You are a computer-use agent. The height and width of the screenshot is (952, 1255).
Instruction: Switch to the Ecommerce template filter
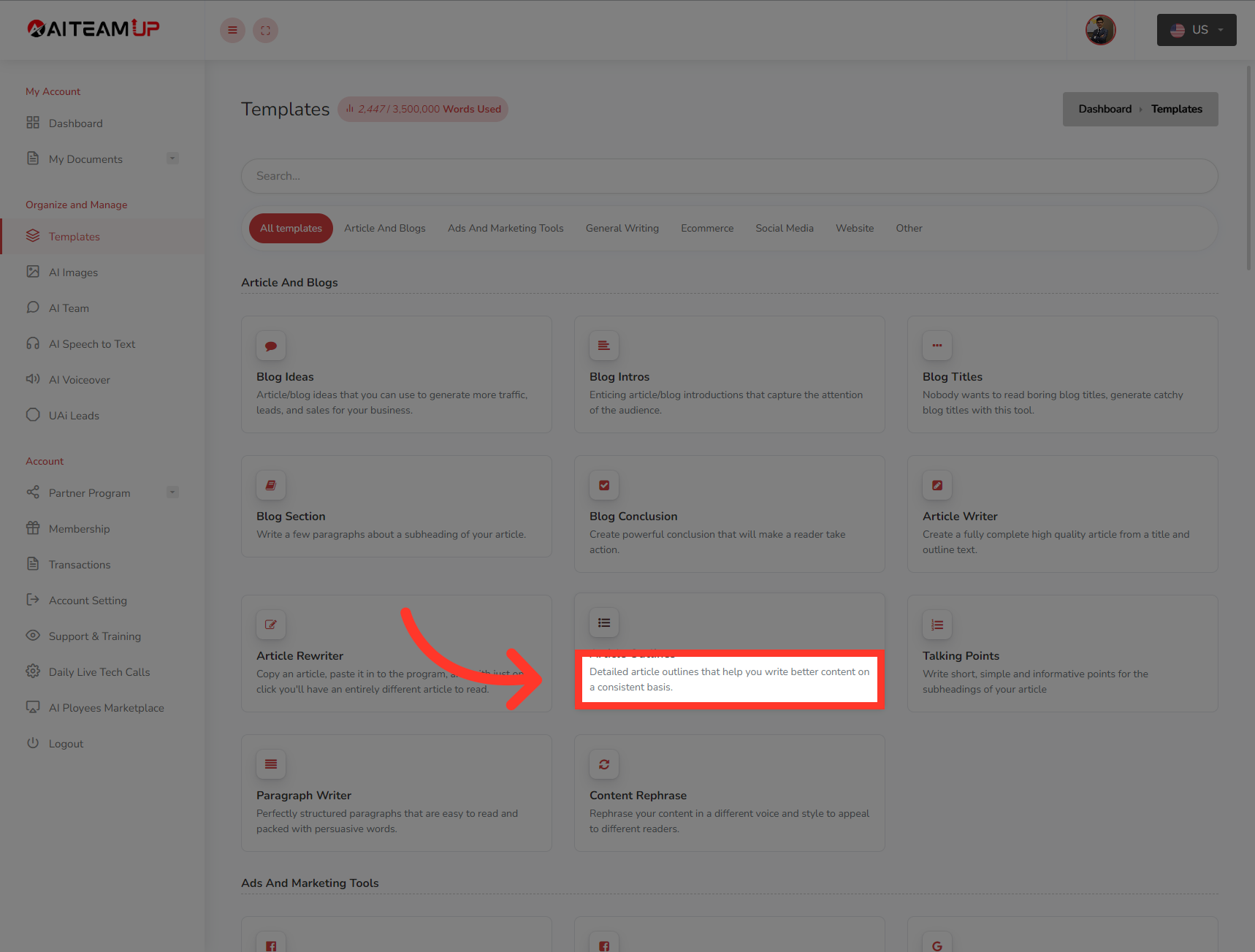point(706,228)
